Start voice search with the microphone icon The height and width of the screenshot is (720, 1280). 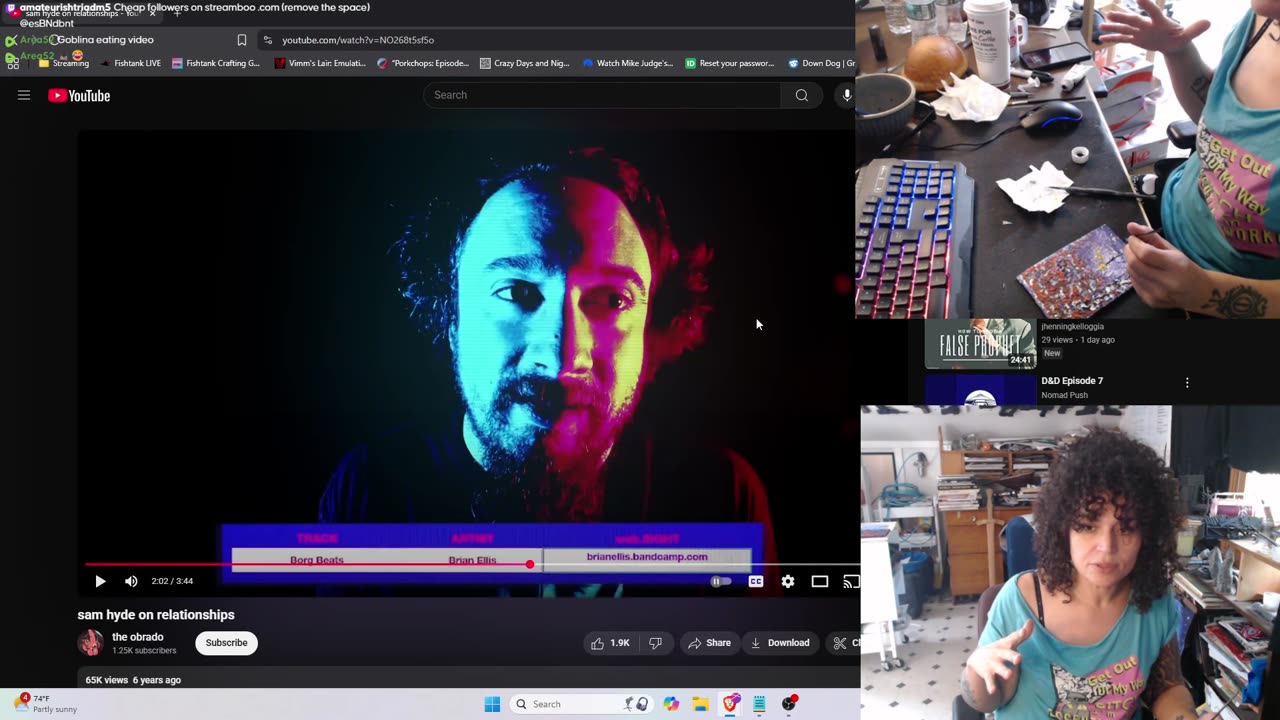846,95
